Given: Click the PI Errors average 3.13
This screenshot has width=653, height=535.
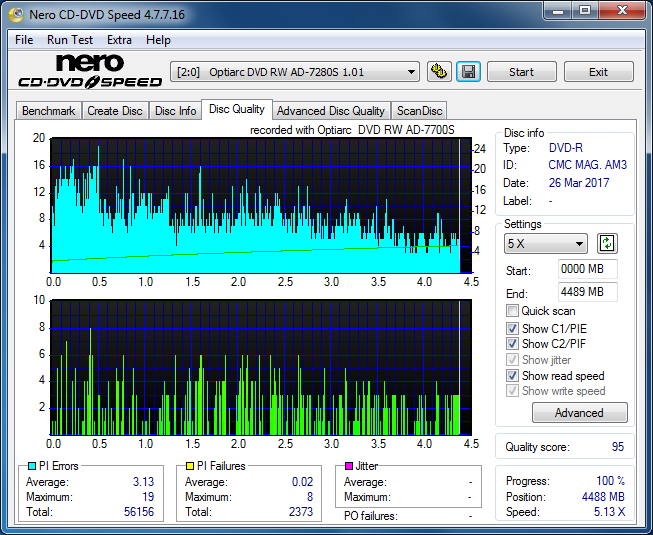Looking at the screenshot, I should point(143,482).
